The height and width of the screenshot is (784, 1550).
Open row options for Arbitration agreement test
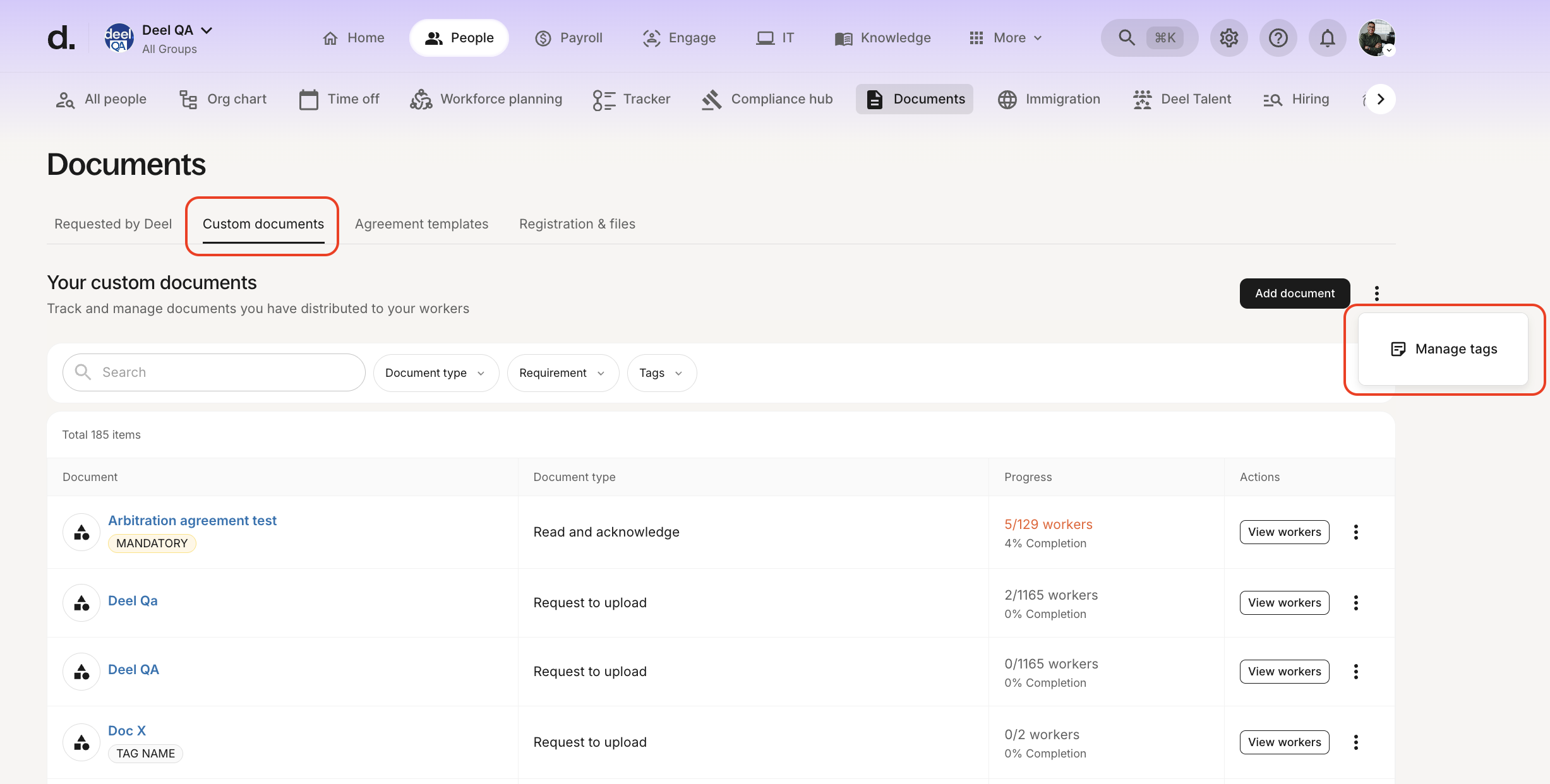coord(1355,532)
